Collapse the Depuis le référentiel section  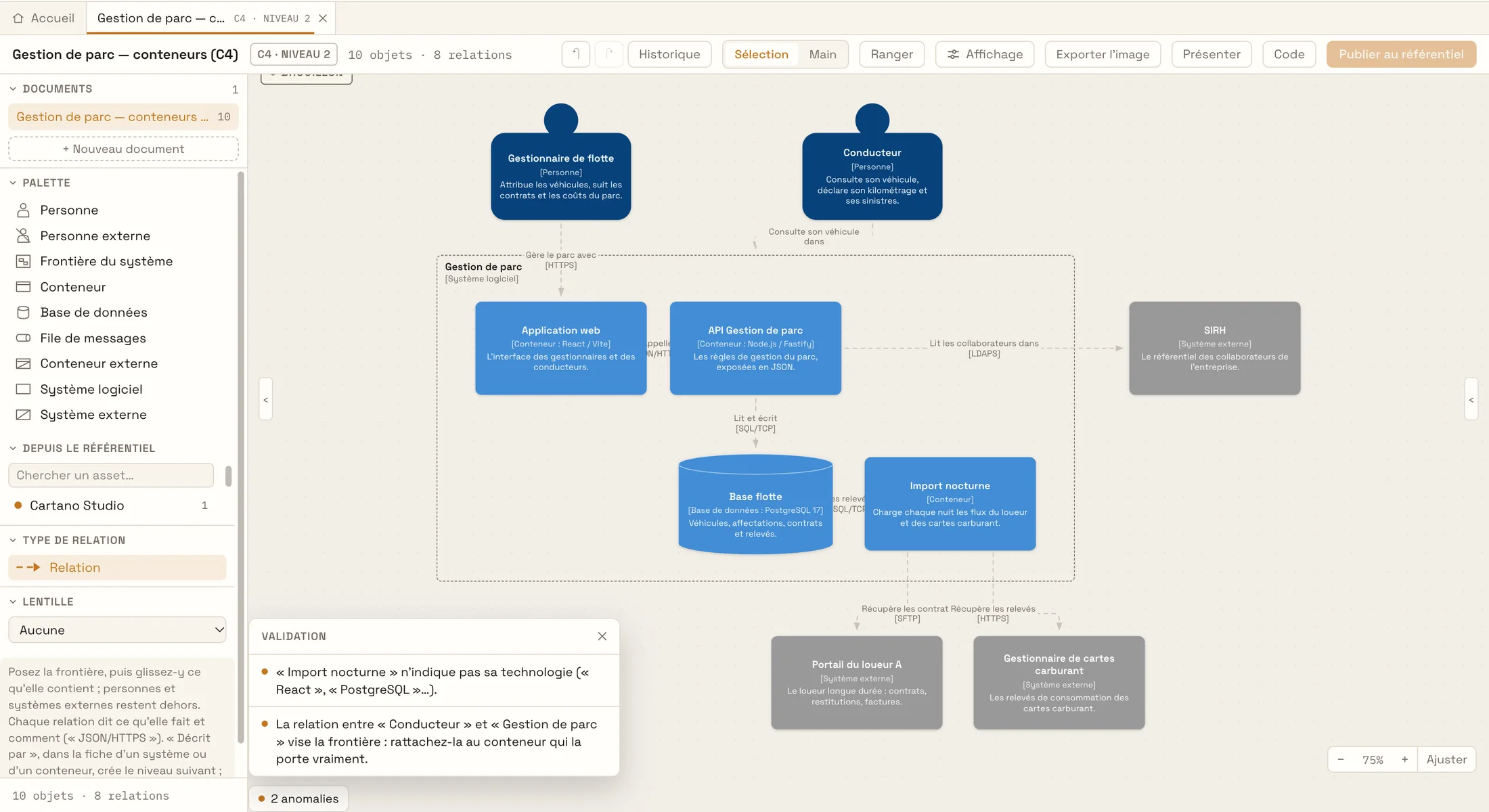13,448
